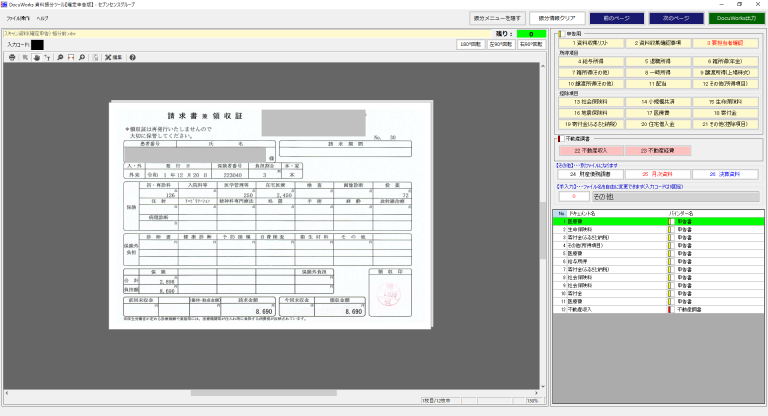The height and width of the screenshot is (416, 768).
Task: Click the print icon in viewer toolbar
Action: click(12, 57)
